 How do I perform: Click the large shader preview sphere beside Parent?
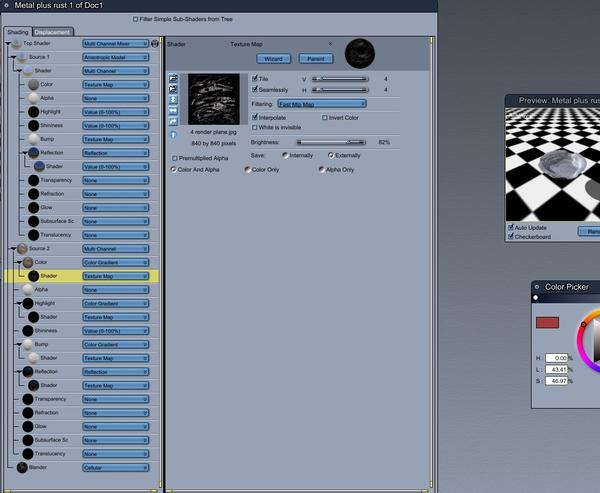click(x=360, y=54)
